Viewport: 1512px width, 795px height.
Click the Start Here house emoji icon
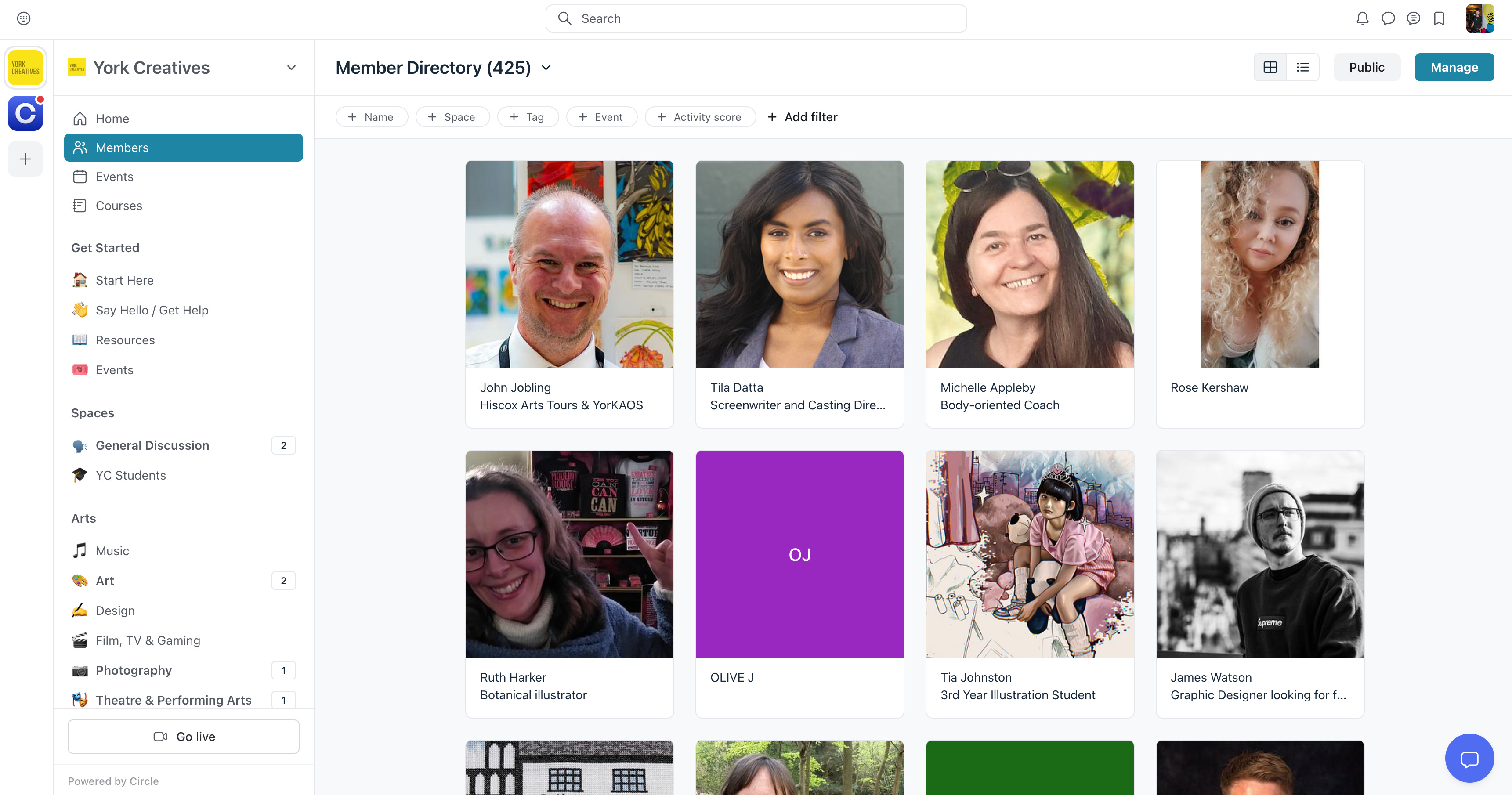[80, 281]
